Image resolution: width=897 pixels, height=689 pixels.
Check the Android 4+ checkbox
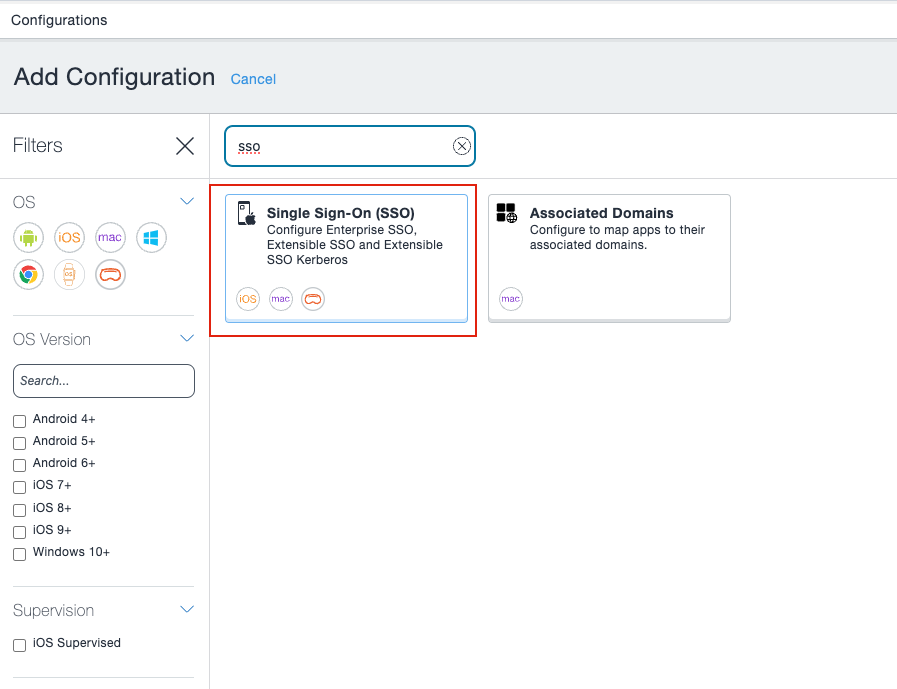click(18, 421)
